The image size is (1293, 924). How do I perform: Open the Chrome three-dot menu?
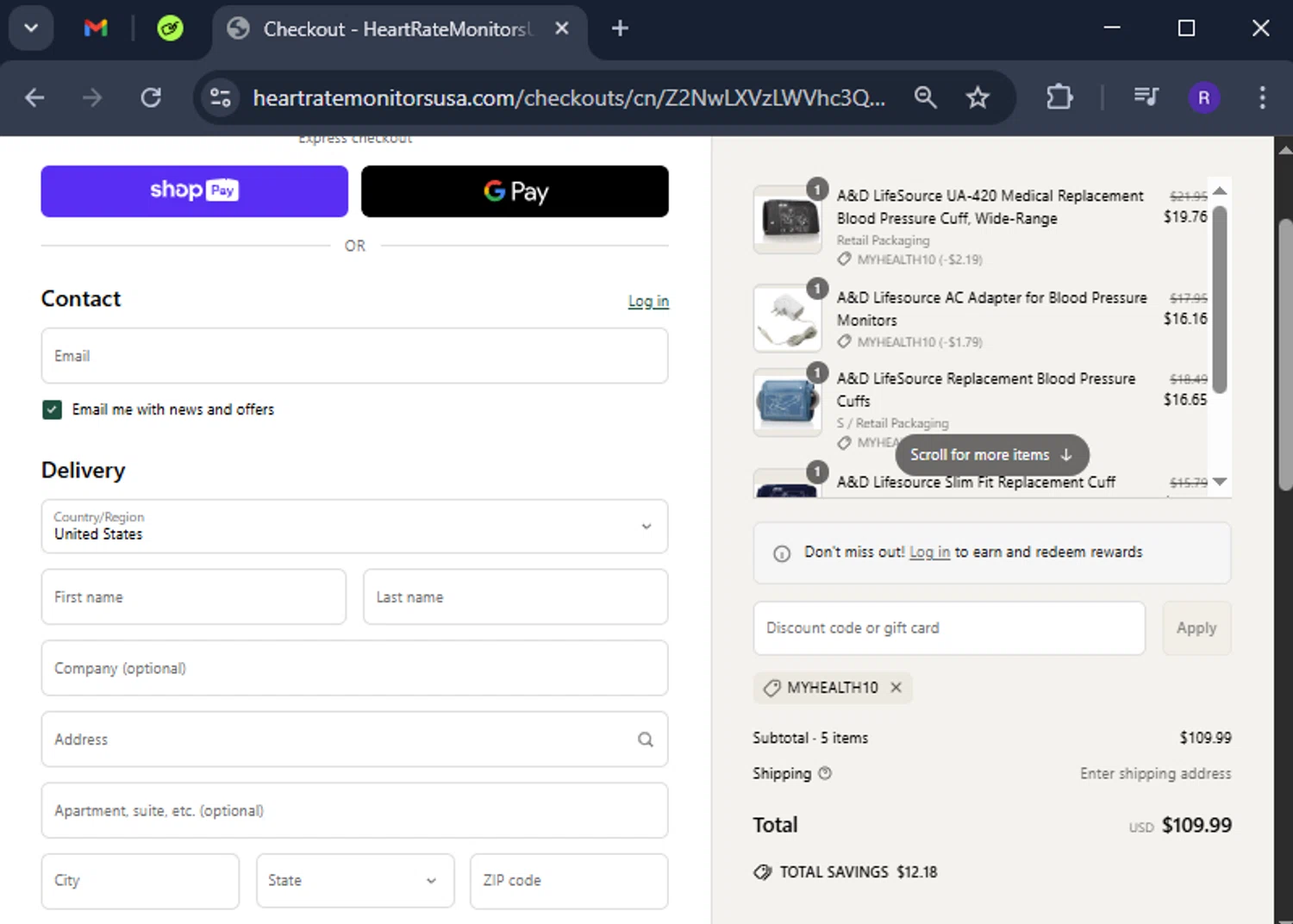point(1262,97)
